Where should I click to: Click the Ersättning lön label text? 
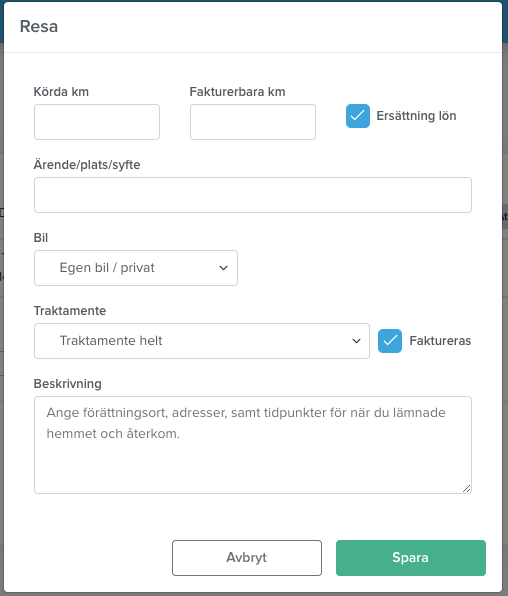point(416,116)
